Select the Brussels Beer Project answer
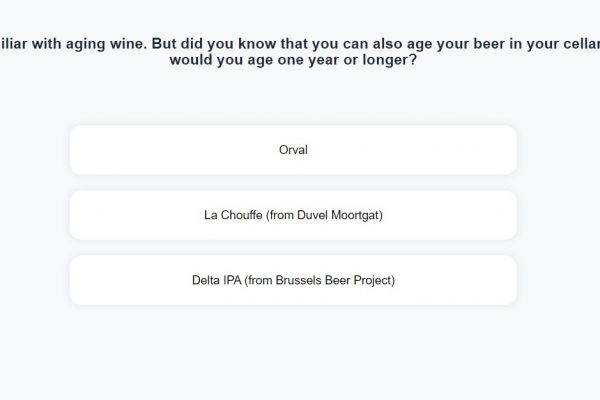Screen dimensions: 600x400 click(293, 280)
